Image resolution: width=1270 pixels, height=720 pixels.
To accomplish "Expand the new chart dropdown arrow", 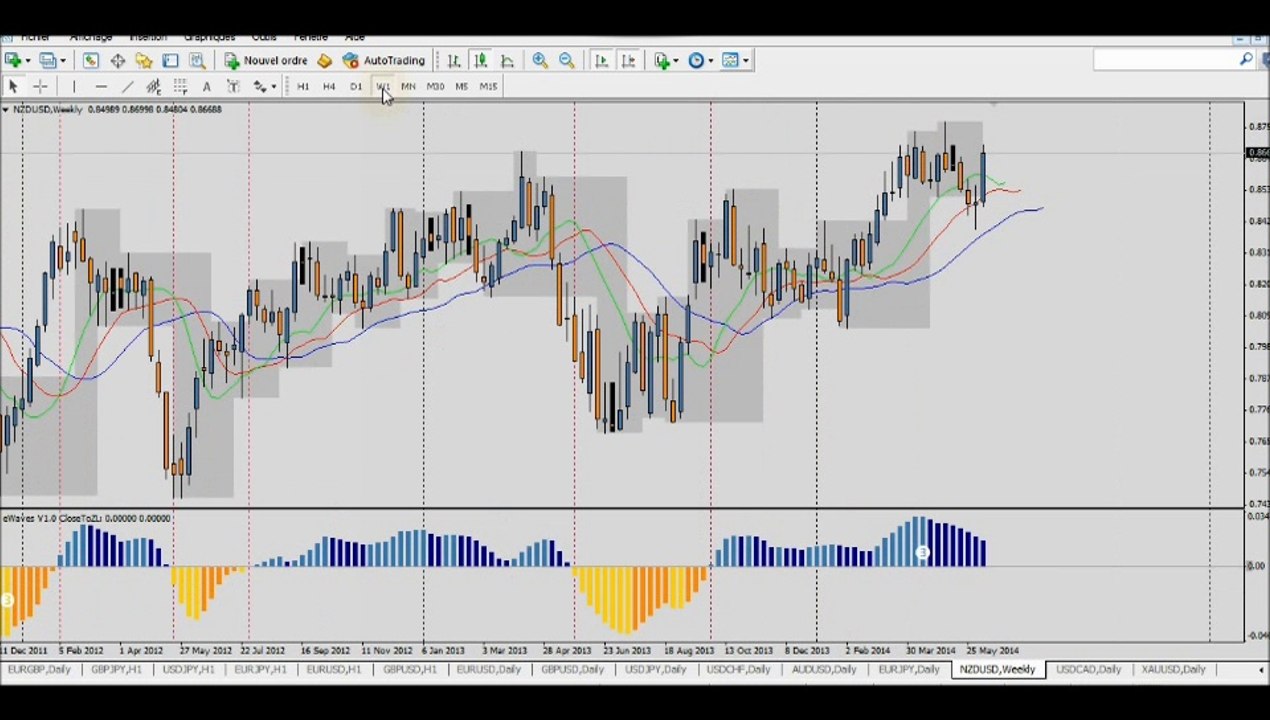I will tap(27, 61).
